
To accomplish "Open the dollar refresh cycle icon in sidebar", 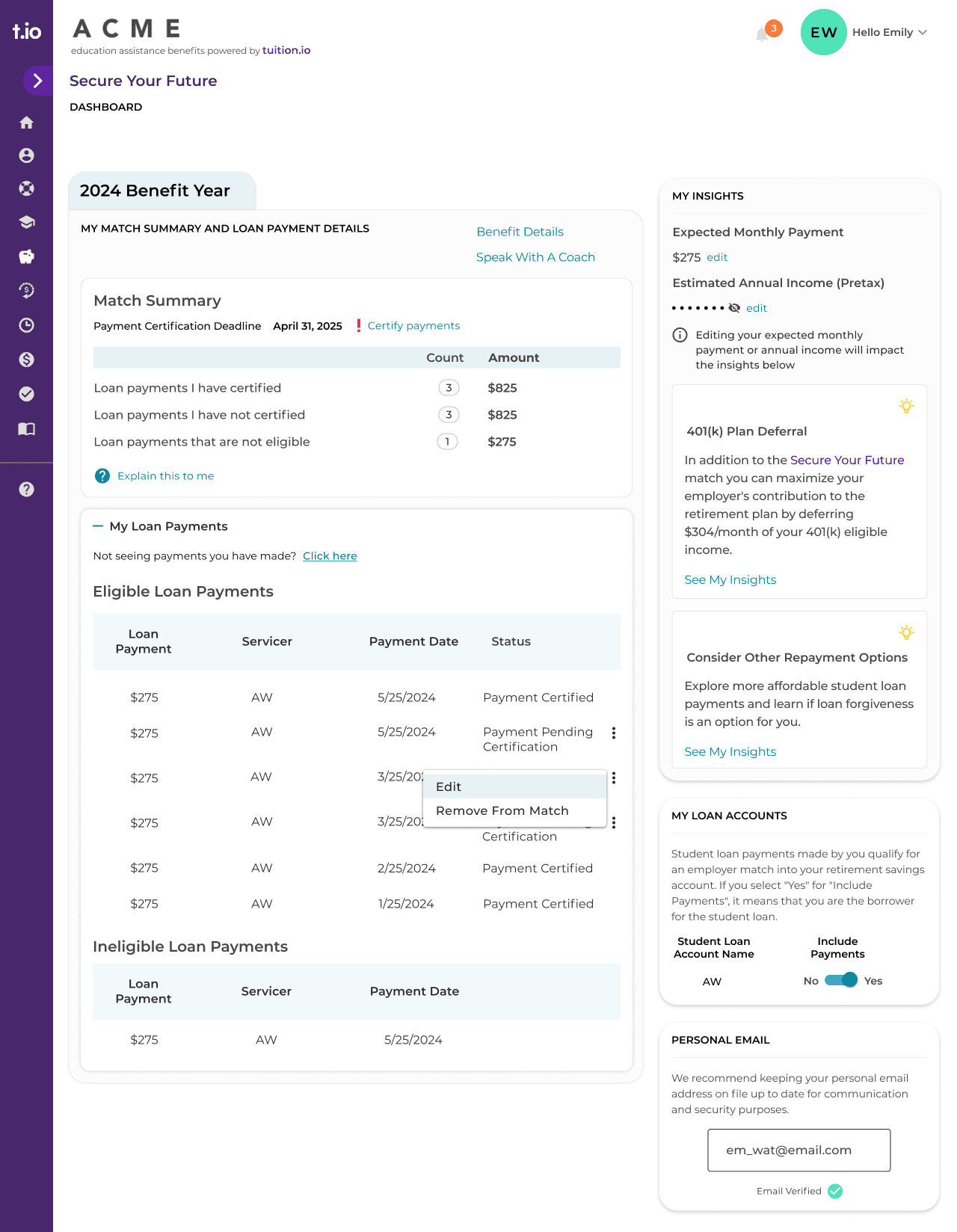I will [27, 290].
